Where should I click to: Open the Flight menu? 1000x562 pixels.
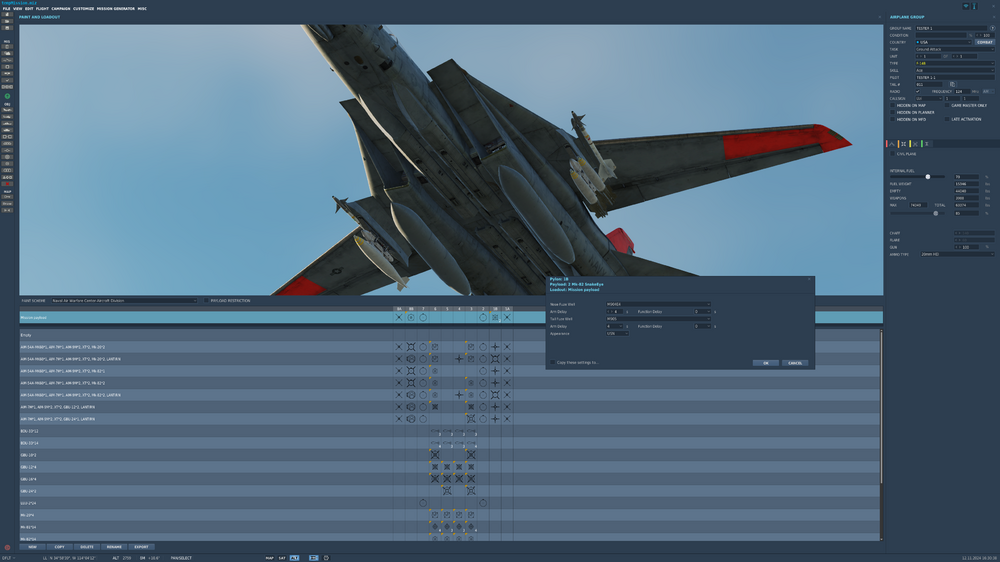pyautogui.click(x=42, y=9)
